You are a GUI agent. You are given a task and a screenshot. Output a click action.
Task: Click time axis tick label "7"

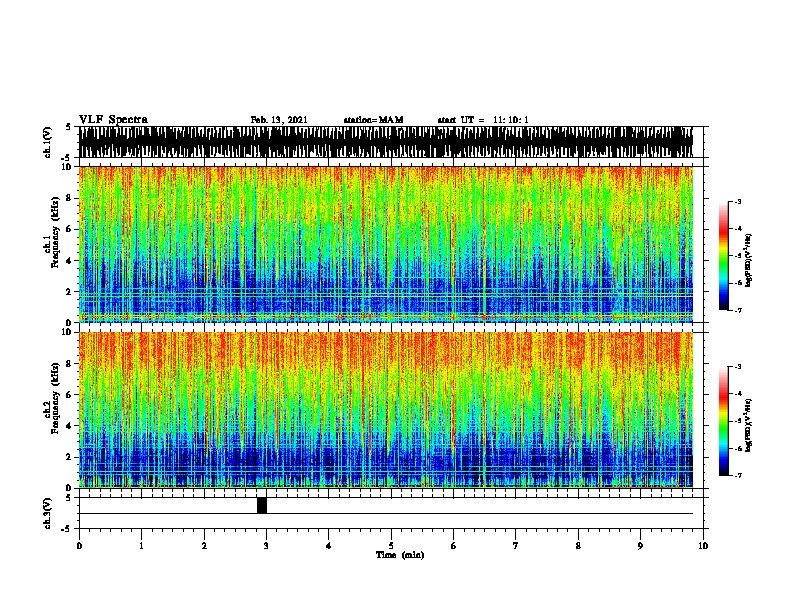point(516,546)
